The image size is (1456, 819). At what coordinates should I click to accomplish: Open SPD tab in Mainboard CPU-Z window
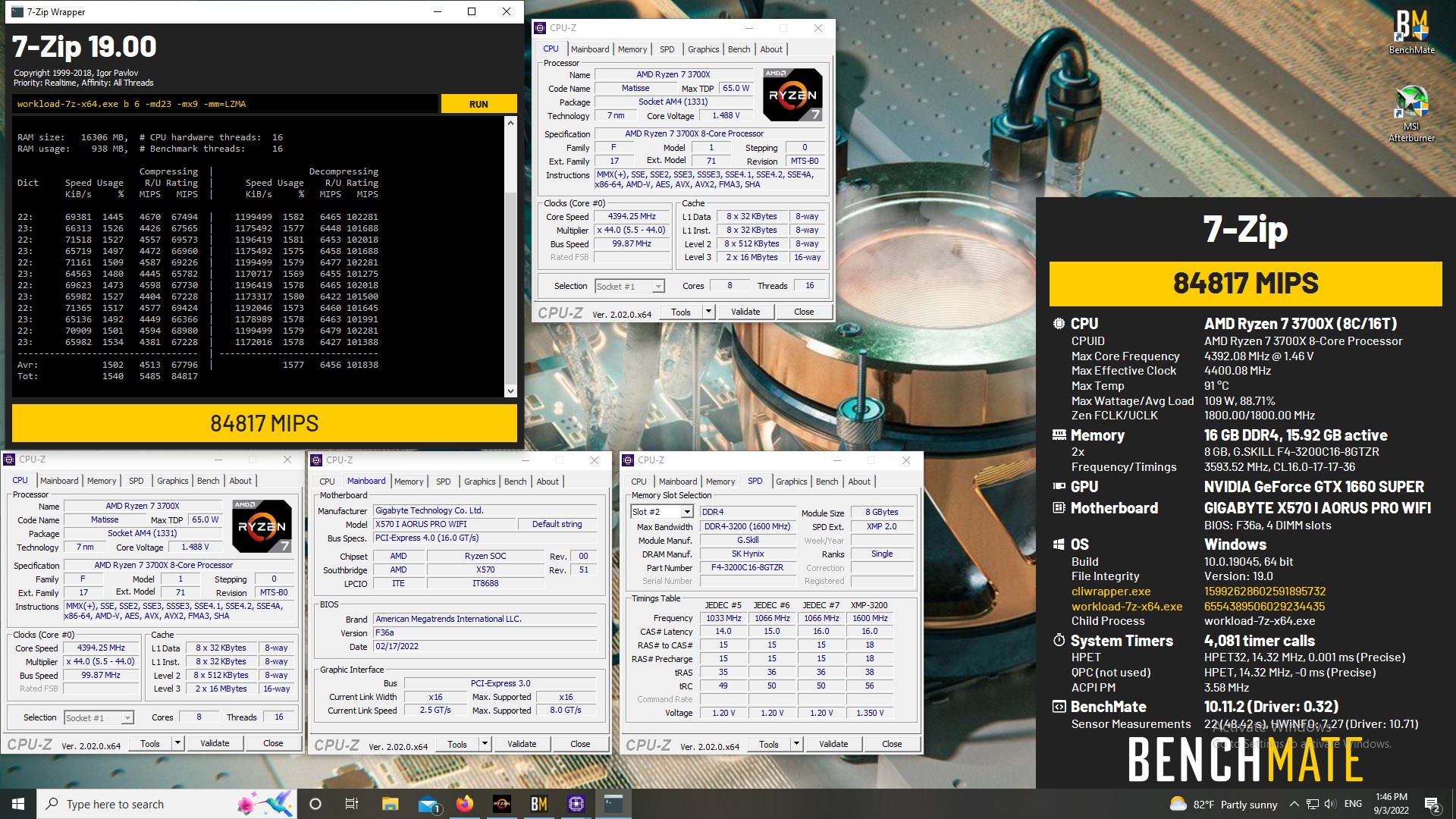click(444, 482)
